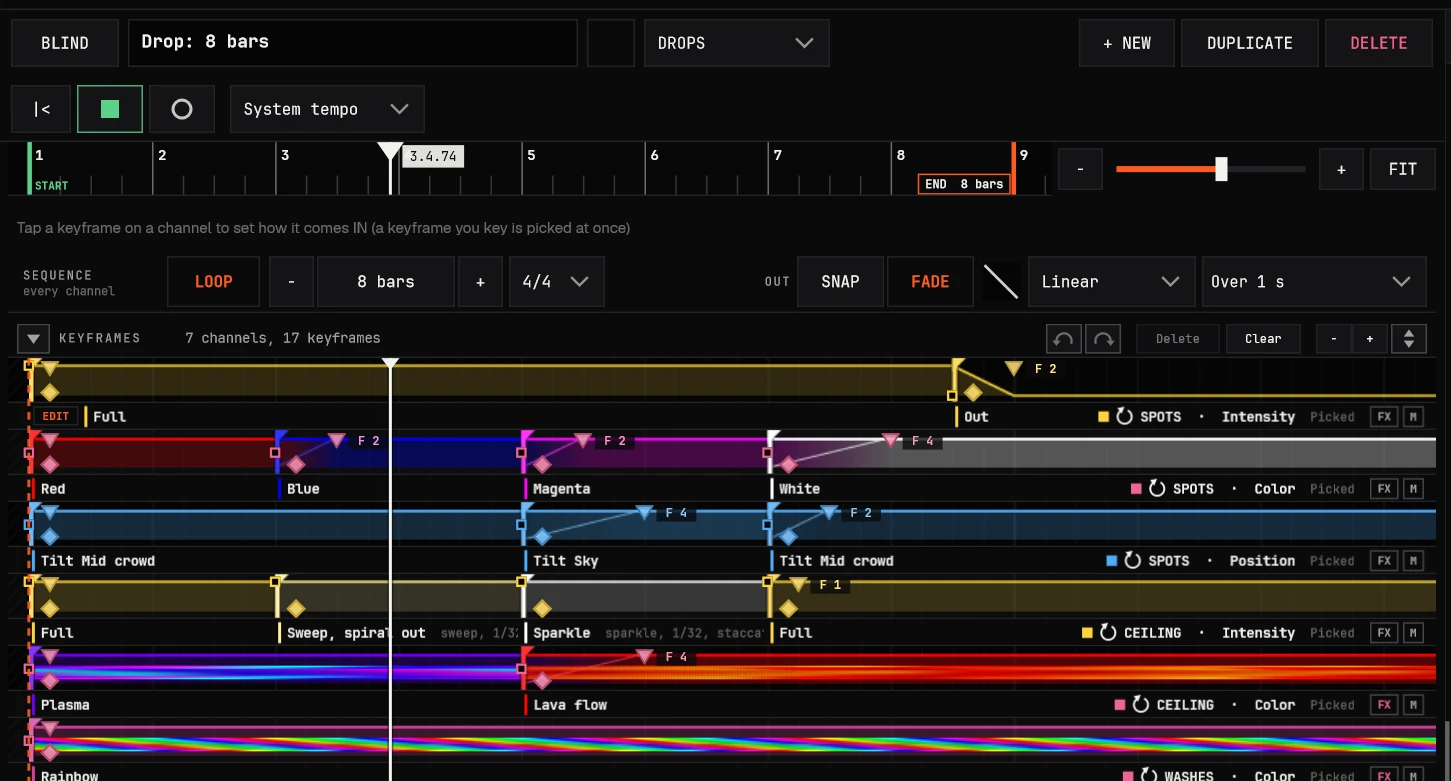This screenshot has height=781, width=1451.
Task: Toggle BLIND mode
Action: pos(65,43)
